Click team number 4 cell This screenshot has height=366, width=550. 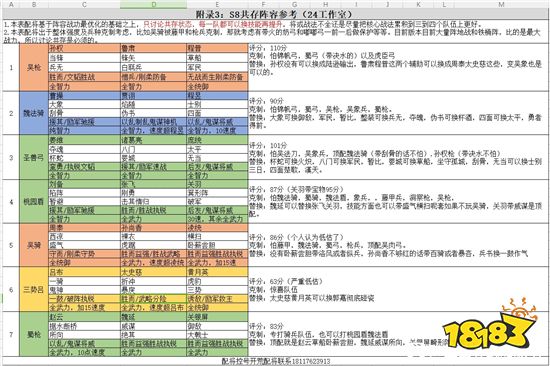pyautogui.click(x=11, y=202)
